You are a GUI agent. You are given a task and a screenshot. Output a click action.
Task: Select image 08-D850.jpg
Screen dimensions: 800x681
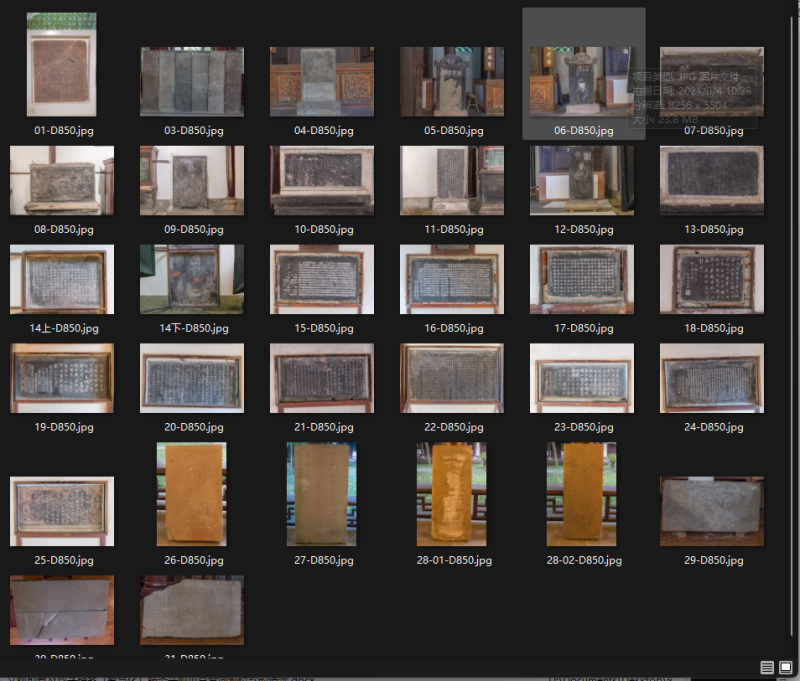click(61, 181)
